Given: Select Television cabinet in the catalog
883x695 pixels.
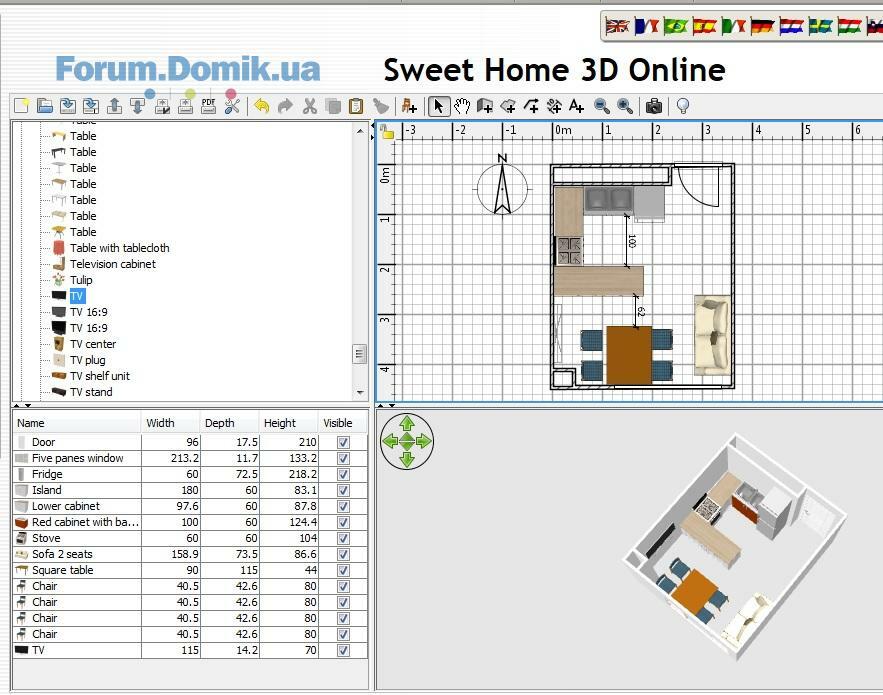Looking at the screenshot, I should (x=113, y=264).
